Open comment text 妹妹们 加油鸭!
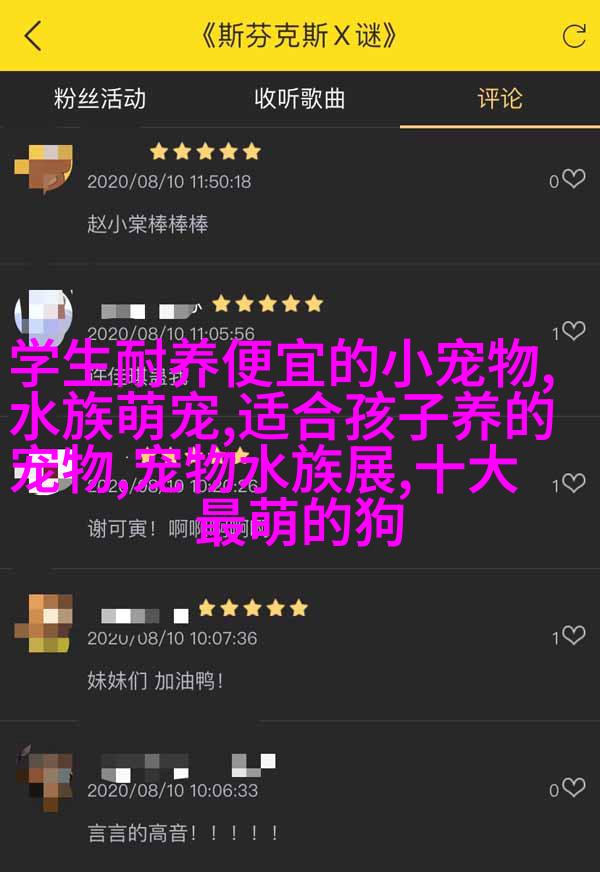 tap(156, 681)
